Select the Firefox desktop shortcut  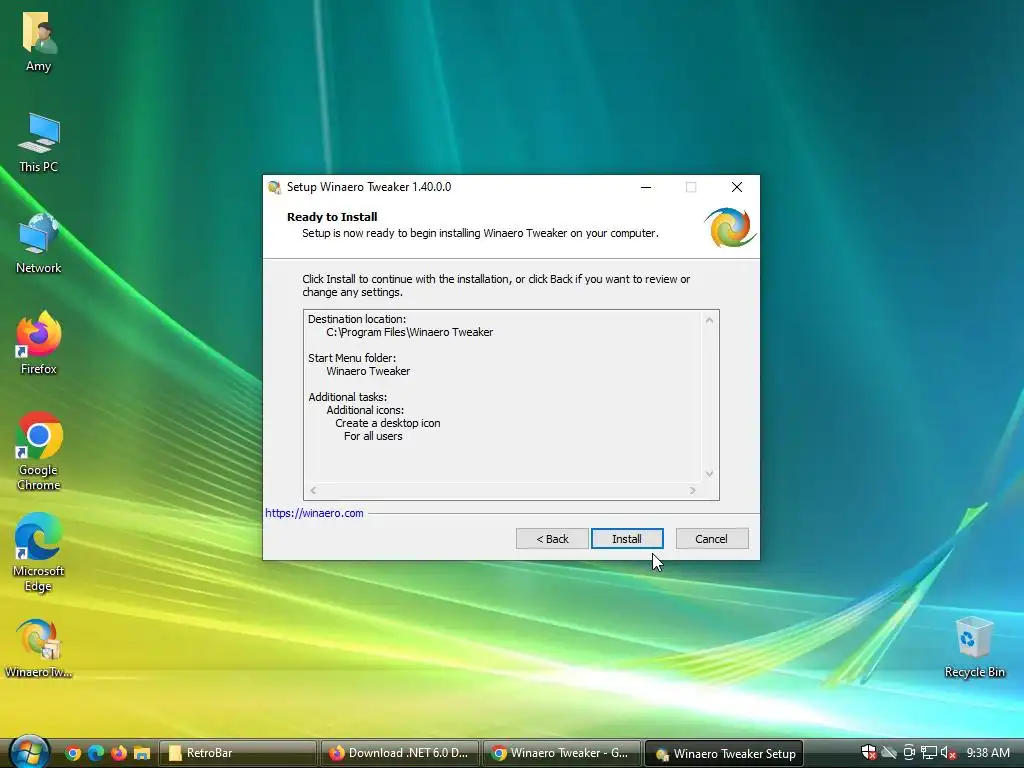point(39,344)
